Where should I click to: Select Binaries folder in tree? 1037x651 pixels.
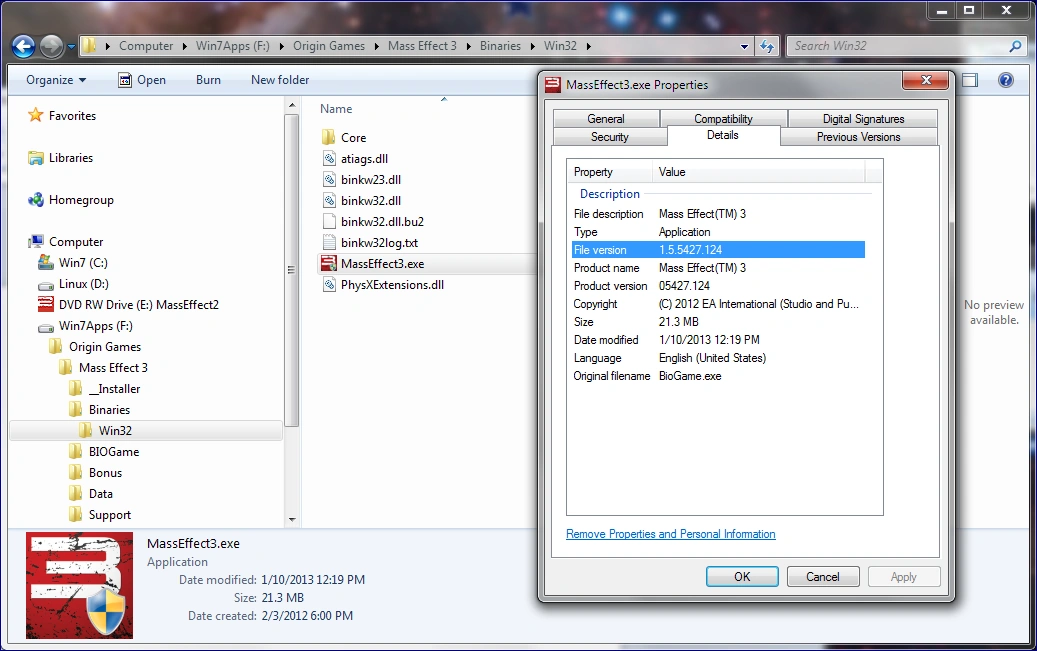coord(99,410)
